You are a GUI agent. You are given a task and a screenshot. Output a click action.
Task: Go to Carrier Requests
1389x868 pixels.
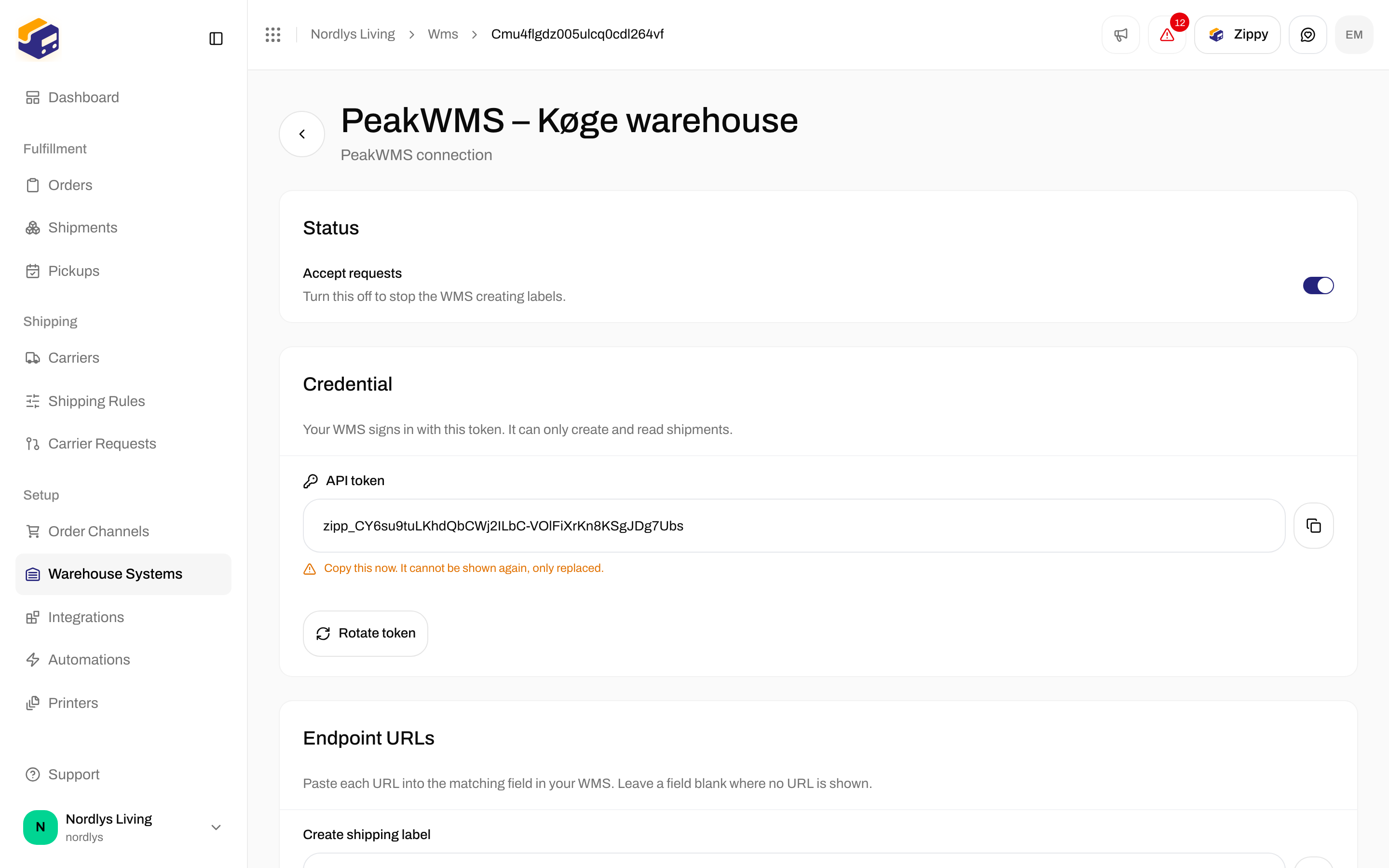pyautogui.click(x=123, y=444)
